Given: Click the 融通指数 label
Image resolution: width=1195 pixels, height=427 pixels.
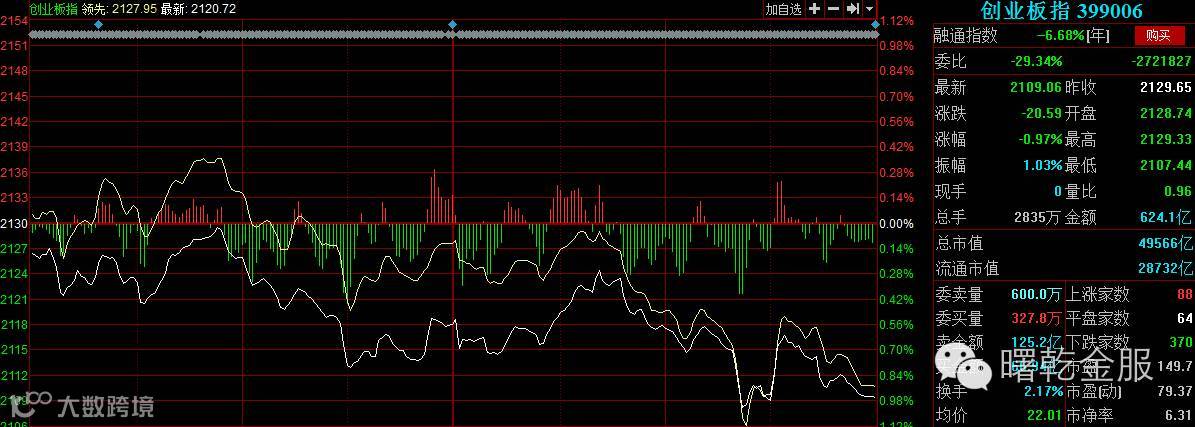Looking at the screenshot, I should tap(966, 36).
